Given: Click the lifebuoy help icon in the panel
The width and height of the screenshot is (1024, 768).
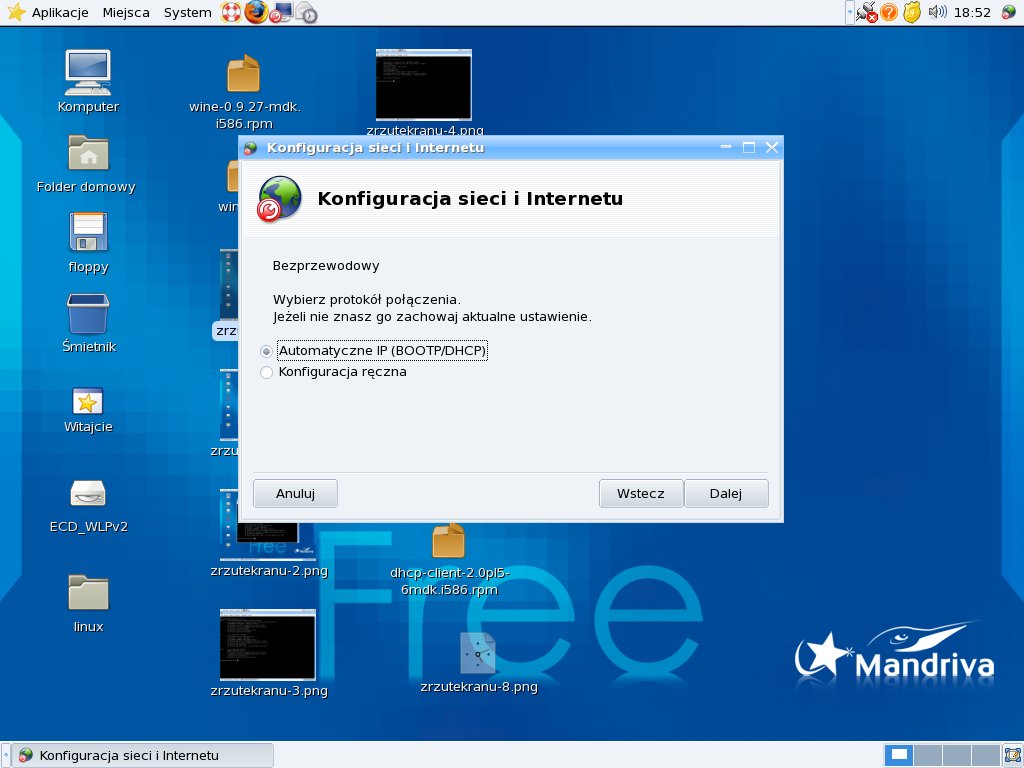Looking at the screenshot, I should (x=231, y=13).
